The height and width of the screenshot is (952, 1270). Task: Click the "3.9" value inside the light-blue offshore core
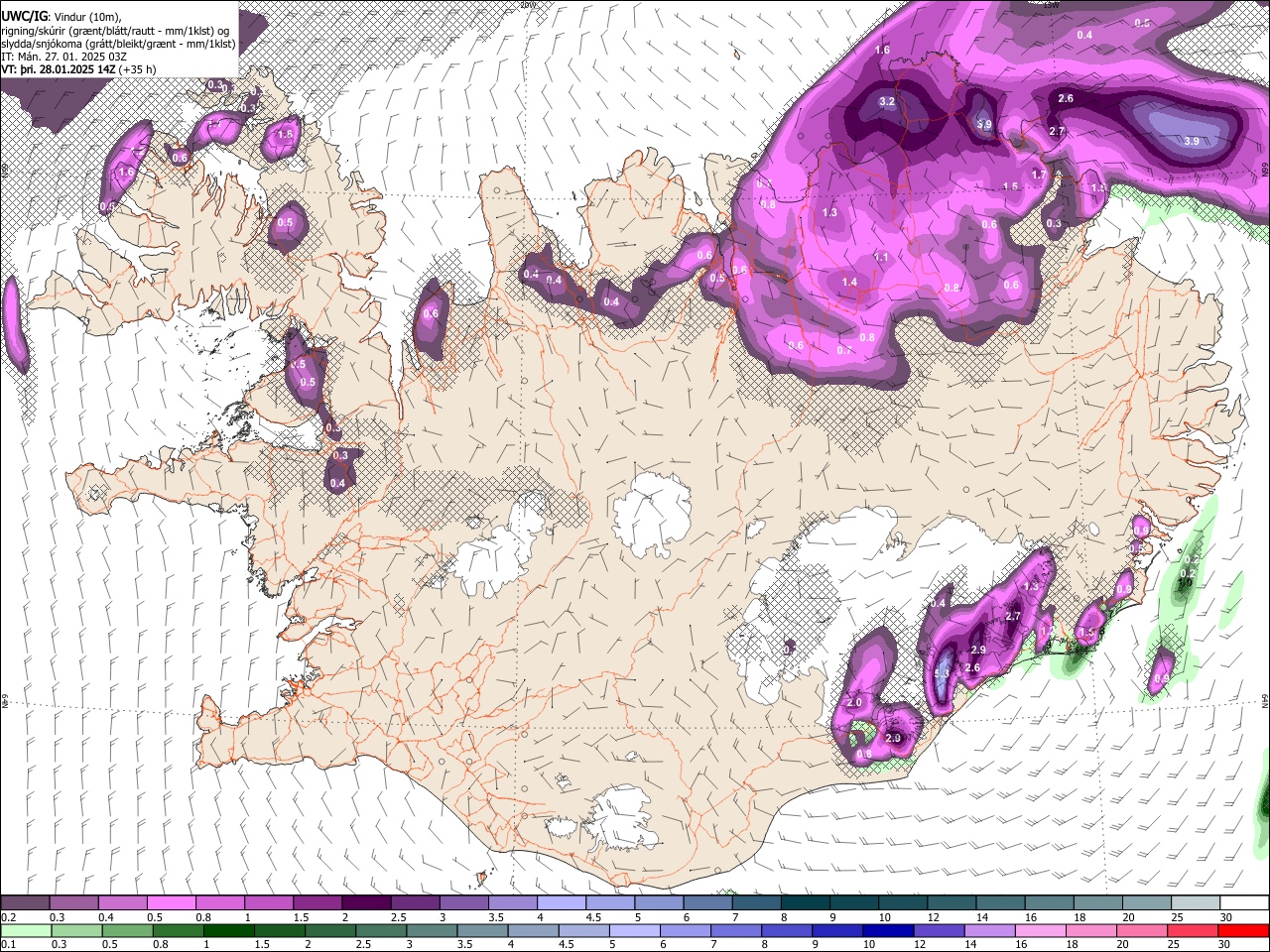tap(1192, 142)
